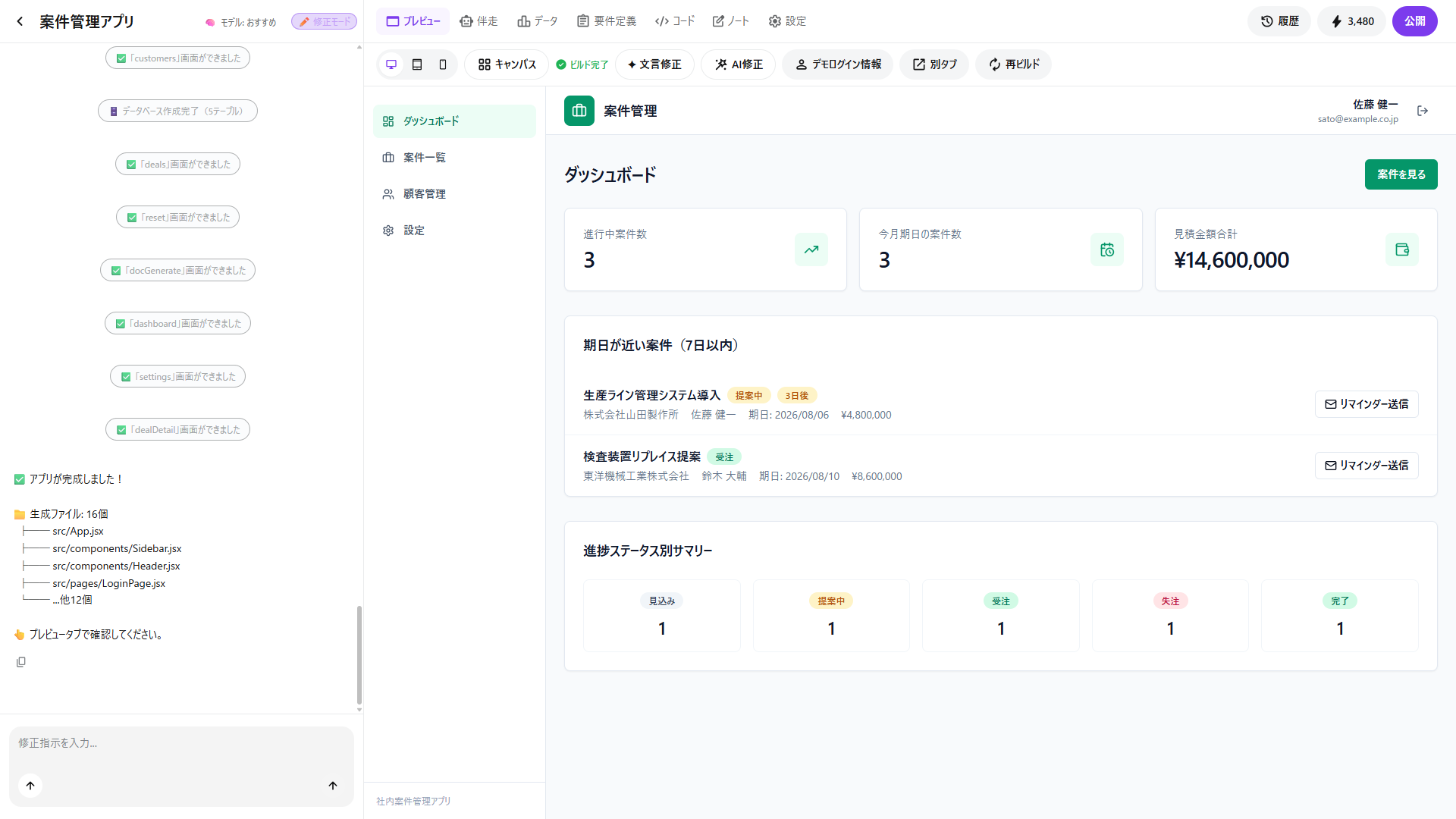Click the purple 公開 button
The height and width of the screenshot is (819, 1456).
1415,21
